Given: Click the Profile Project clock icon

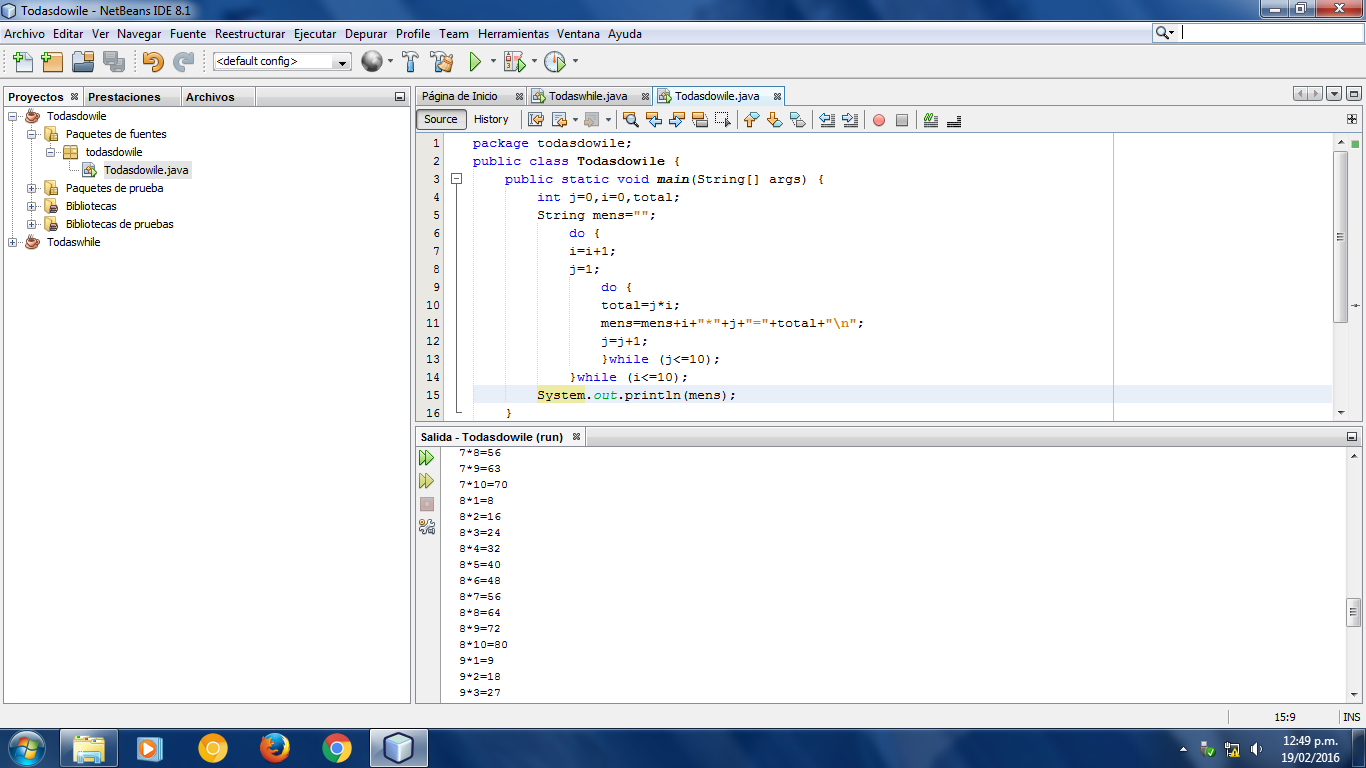Looking at the screenshot, I should pyautogui.click(x=555, y=62).
